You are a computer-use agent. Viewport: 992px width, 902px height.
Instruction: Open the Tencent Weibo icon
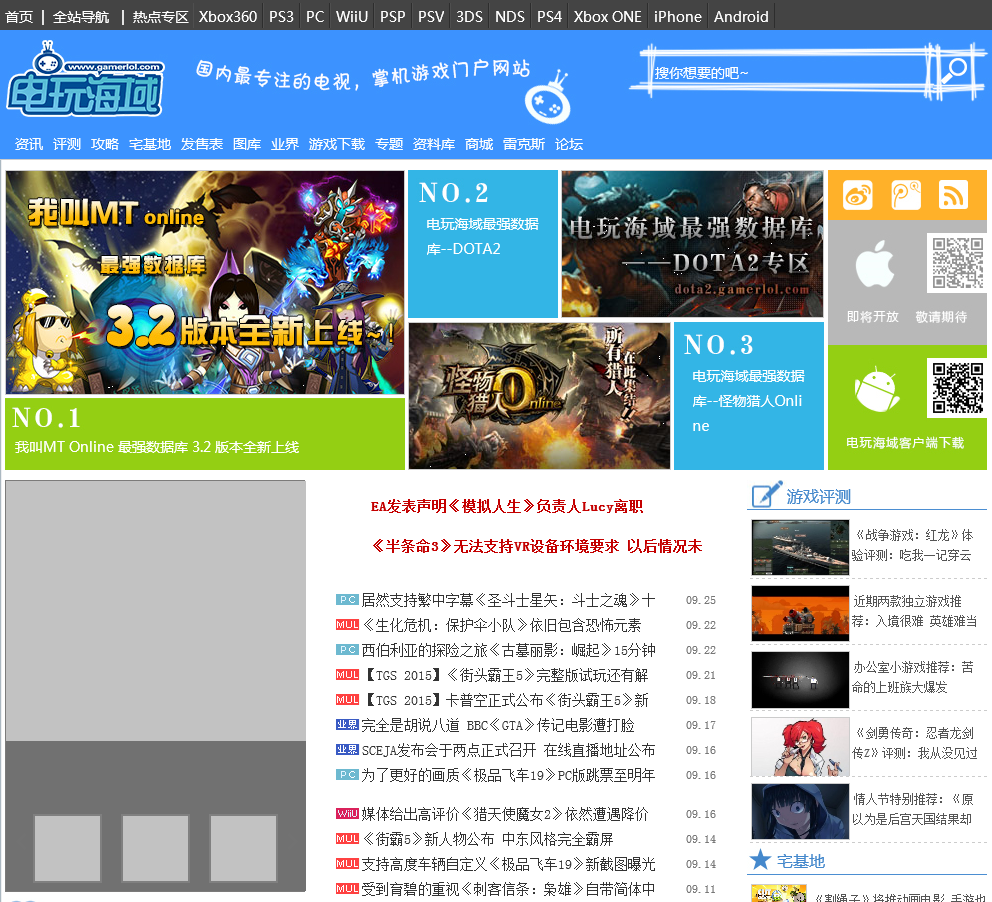906,195
